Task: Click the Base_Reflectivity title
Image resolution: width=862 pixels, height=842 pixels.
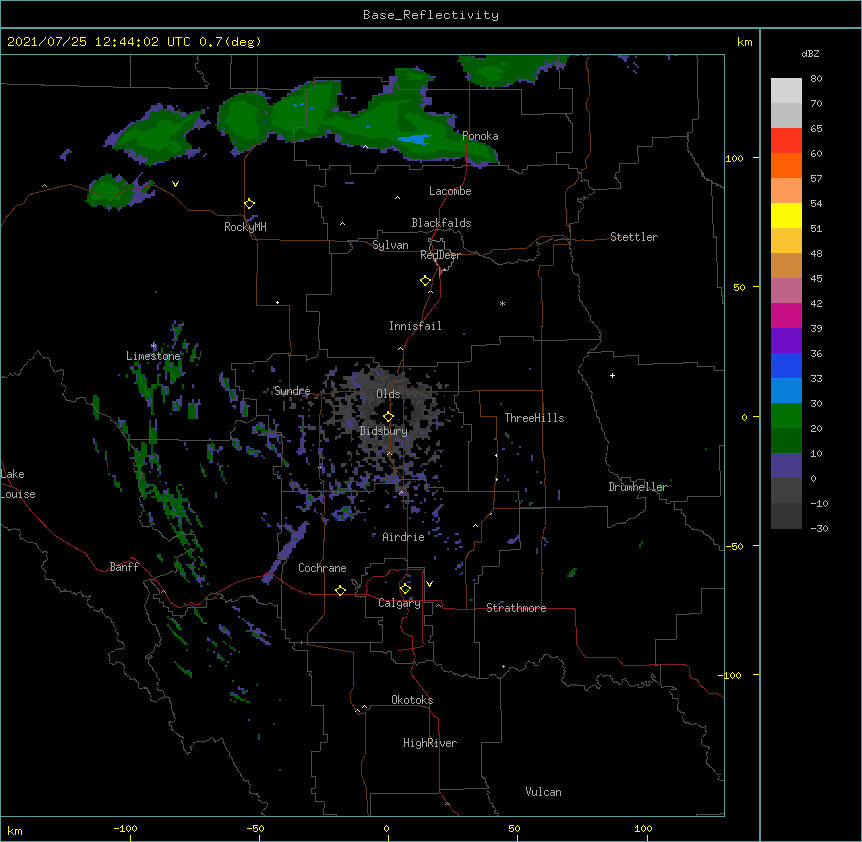Action: click(x=431, y=15)
